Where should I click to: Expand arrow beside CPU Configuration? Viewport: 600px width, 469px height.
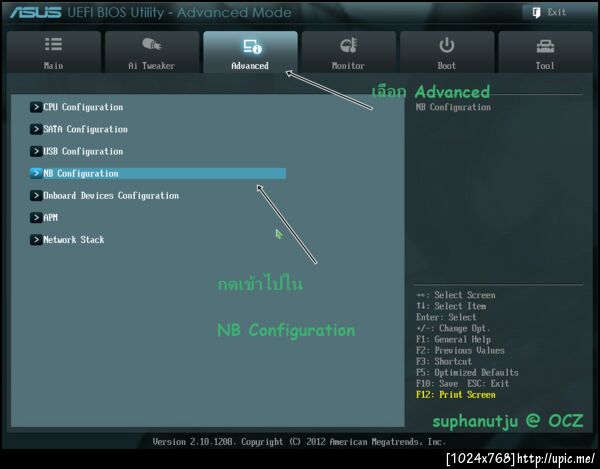(36, 107)
